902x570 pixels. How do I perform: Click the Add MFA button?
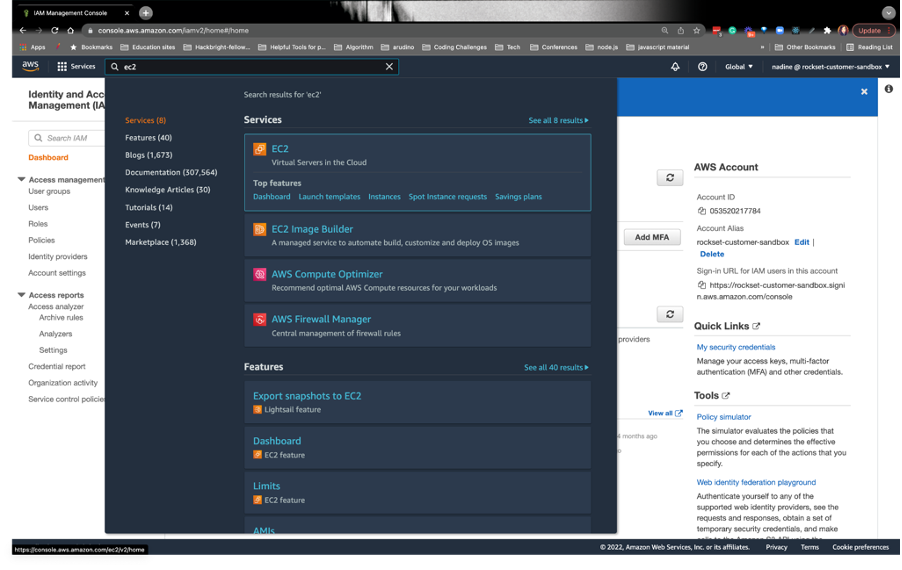(652, 237)
